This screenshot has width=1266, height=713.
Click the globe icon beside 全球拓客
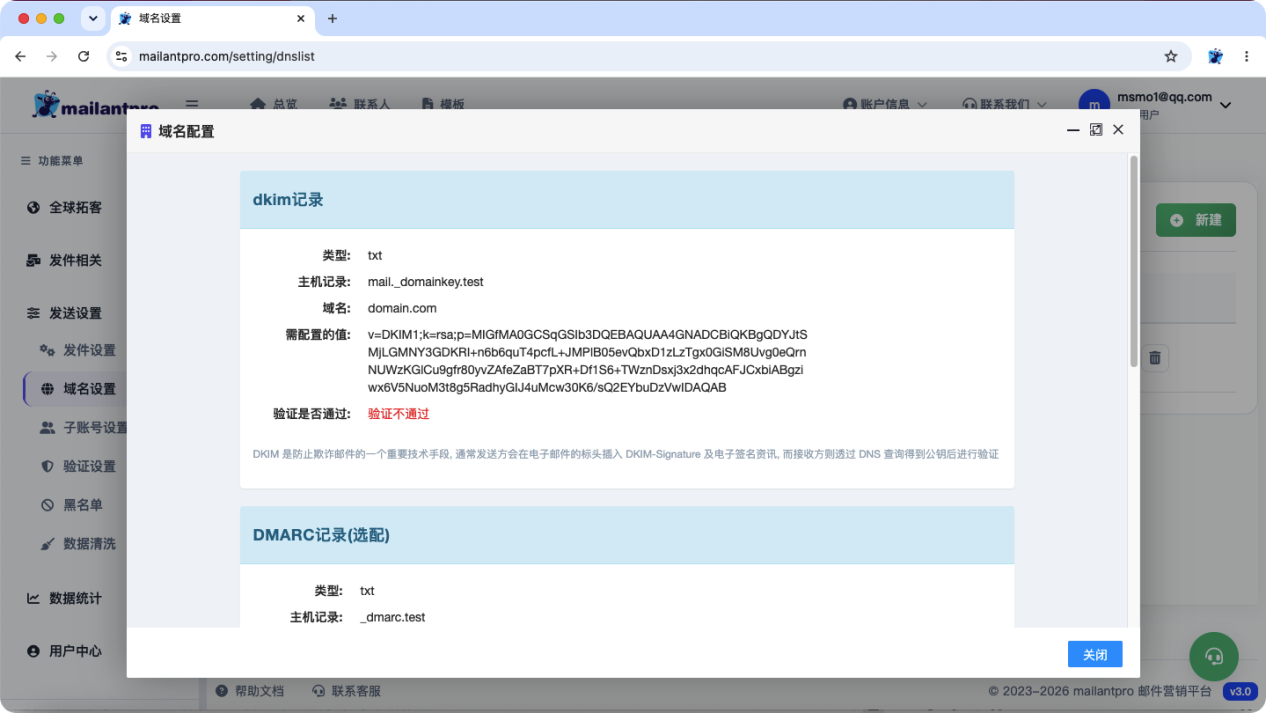click(x=33, y=208)
